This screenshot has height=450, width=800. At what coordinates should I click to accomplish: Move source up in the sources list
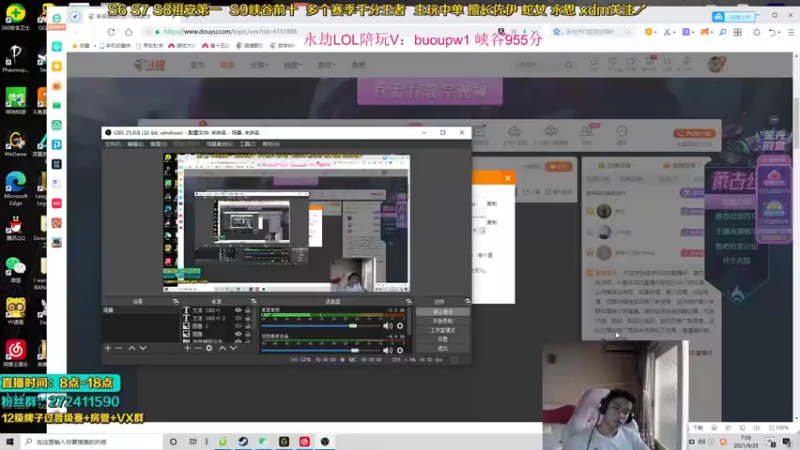click(x=222, y=348)
